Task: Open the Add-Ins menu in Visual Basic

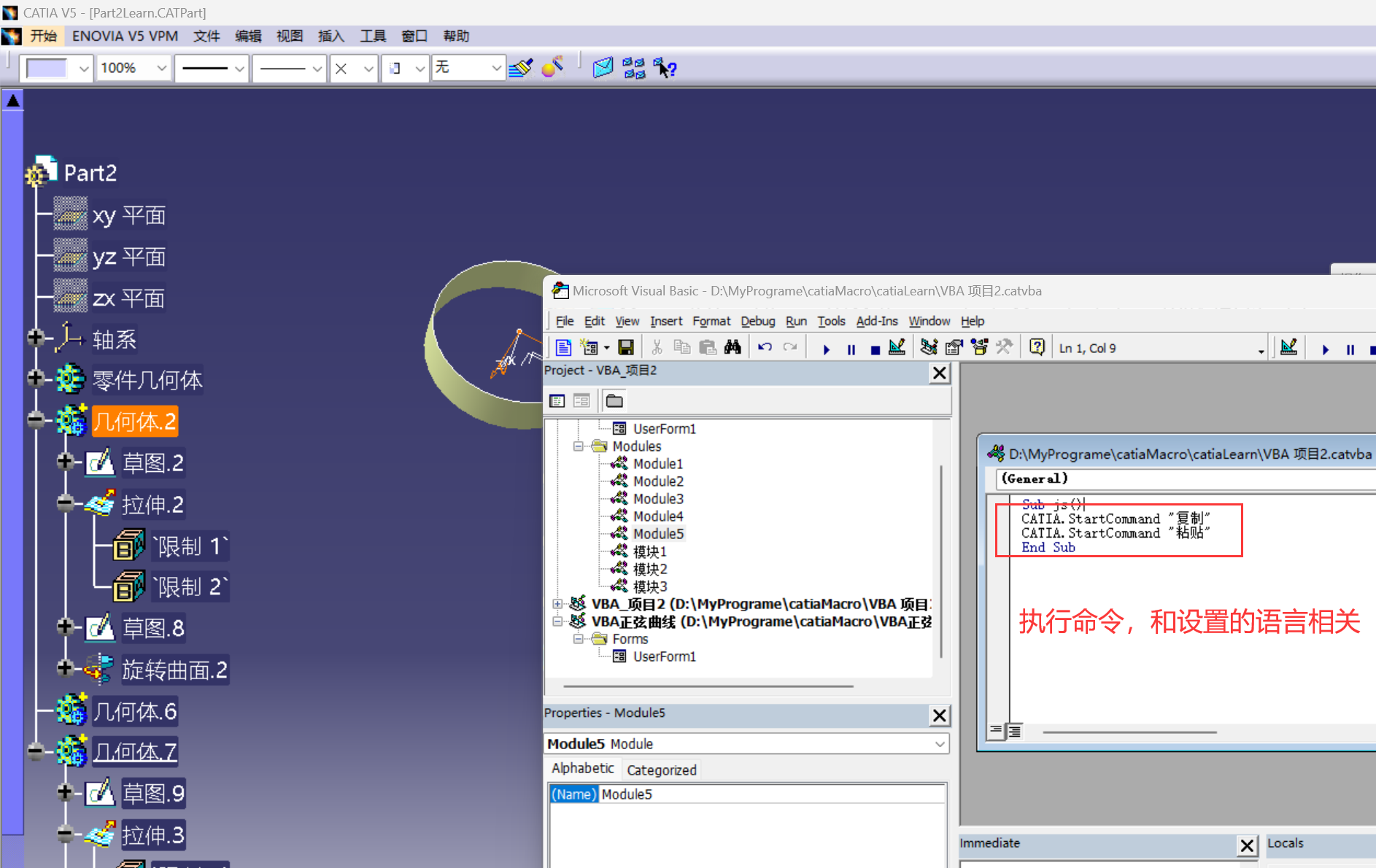Action: [876, 321]
